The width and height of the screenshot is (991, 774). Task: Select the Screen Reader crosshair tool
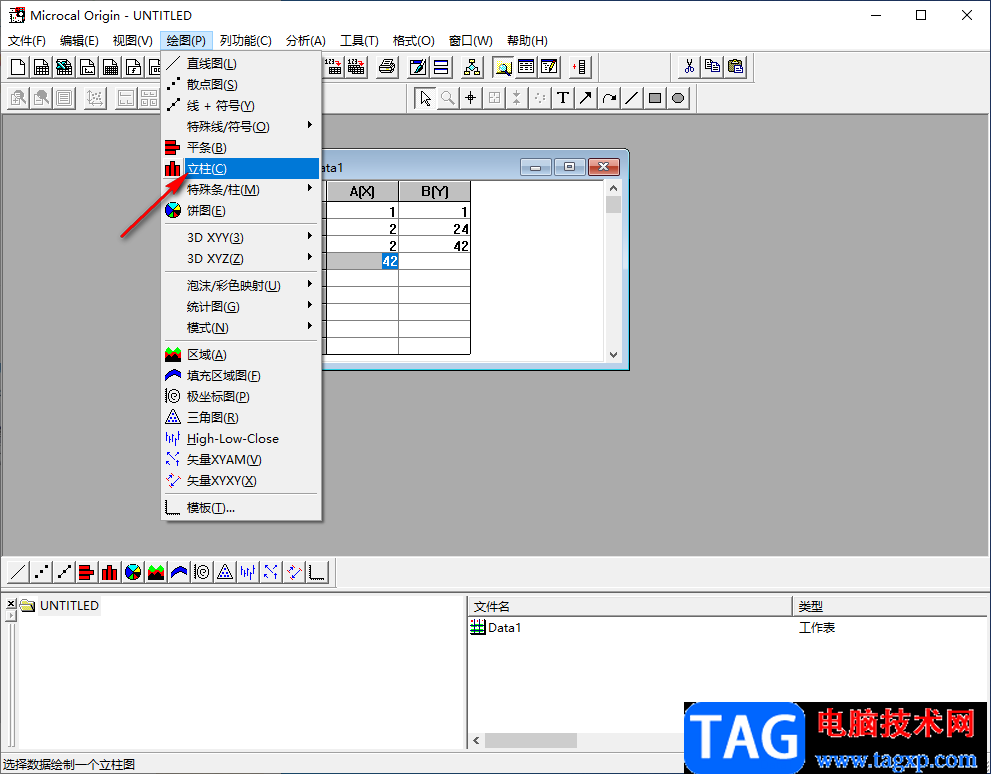click(x=470, y=98)
